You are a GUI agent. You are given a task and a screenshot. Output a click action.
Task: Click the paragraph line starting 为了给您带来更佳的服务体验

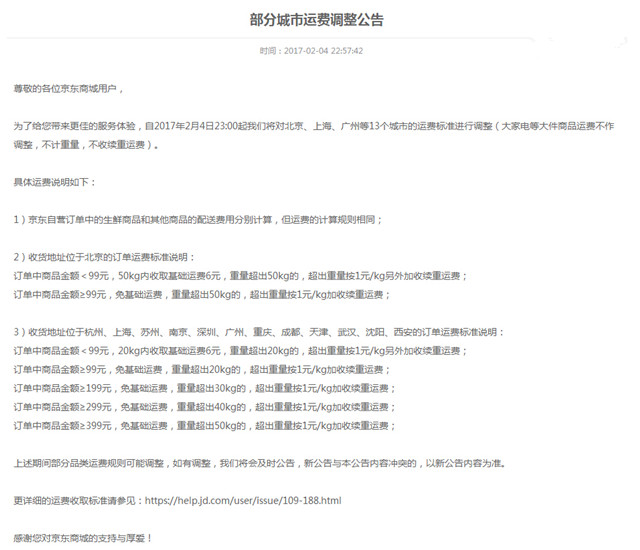pyautogui.click(x=314, y=126)
